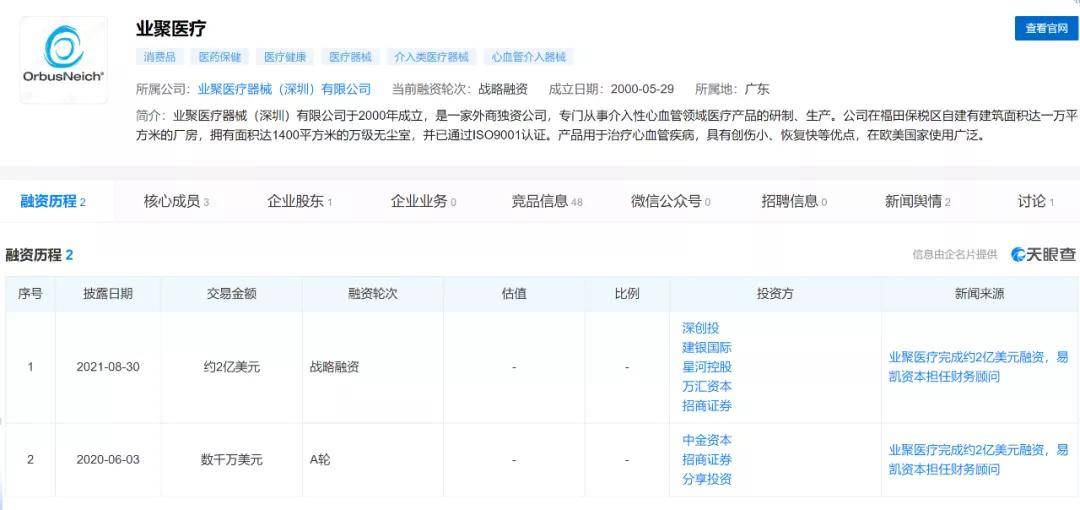Switch to the 企业股东 tab
1080x510 pixels.
pos(300,201)
